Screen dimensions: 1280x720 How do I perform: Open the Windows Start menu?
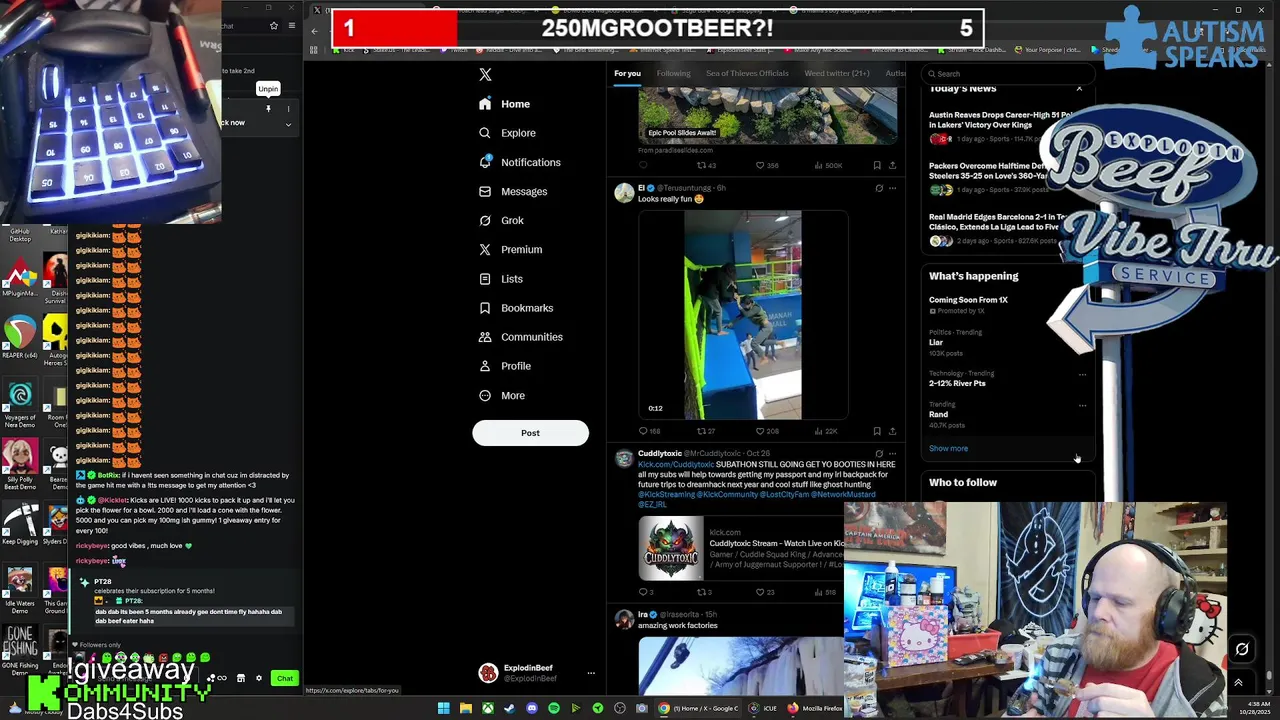pos(443,709)
